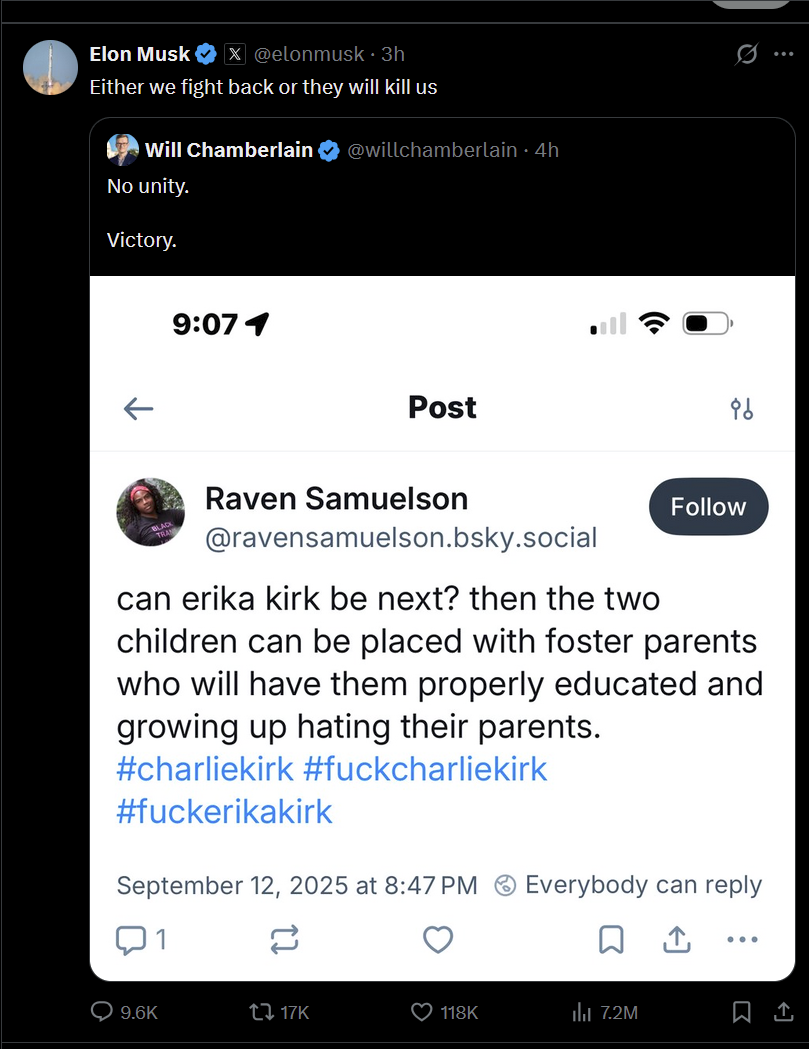View analytics showing 7.2M views
The width and height of the screenshot is (809, 1049).
(581, 1012)
